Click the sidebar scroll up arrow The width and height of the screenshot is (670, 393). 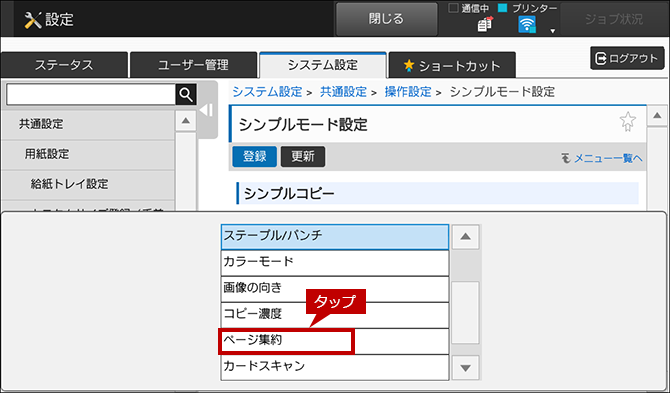[x=185, y=121]
